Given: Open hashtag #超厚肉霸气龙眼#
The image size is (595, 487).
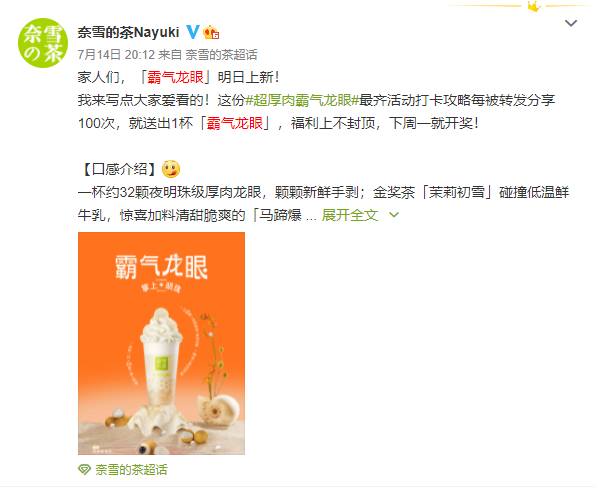Looking at the screenshot, I should tap(302, 100).
